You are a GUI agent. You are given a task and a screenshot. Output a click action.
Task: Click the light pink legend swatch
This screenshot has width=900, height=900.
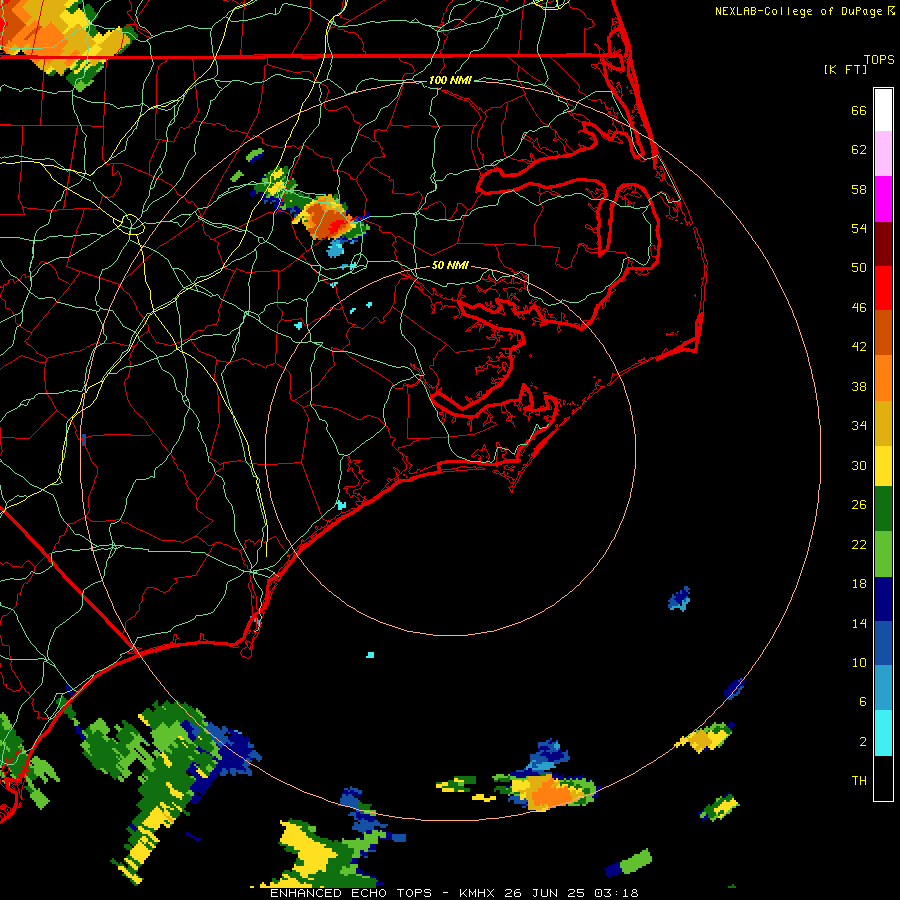(x=883, y=154)
